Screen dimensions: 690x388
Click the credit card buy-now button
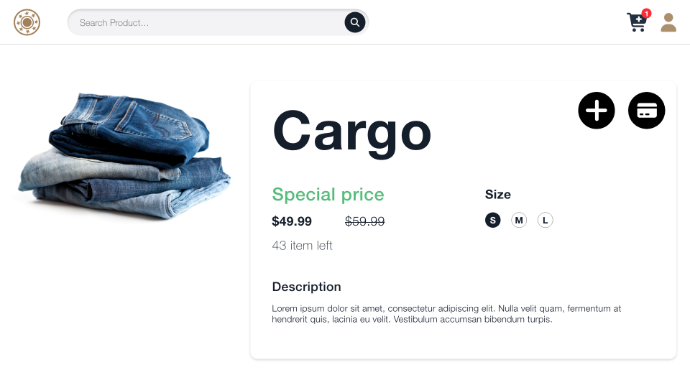tap(646, 110)
